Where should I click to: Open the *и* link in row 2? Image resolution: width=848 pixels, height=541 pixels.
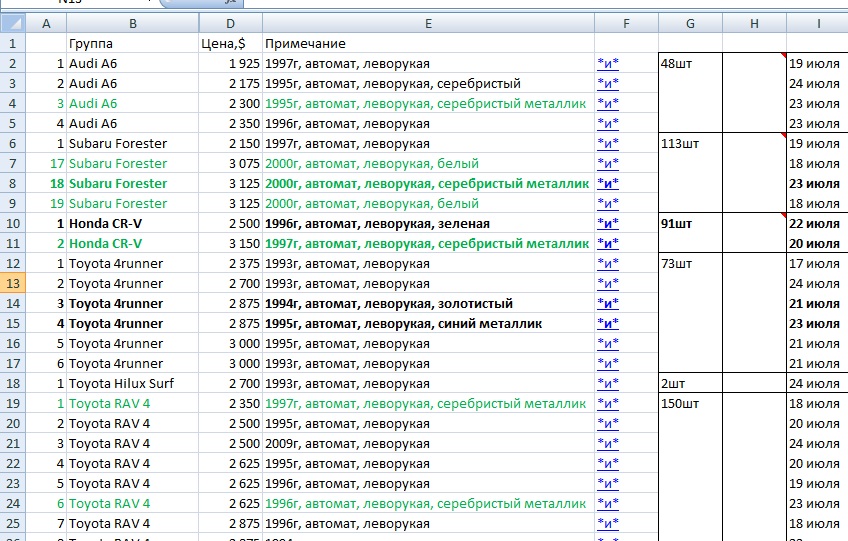click(608, 63)
